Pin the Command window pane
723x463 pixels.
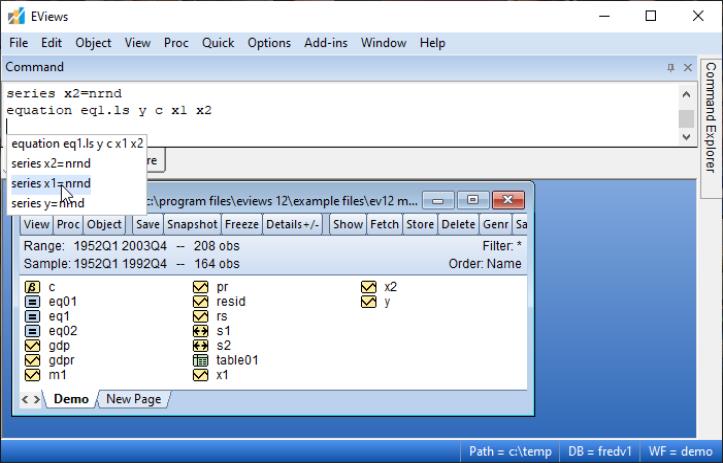click(670, 67)
